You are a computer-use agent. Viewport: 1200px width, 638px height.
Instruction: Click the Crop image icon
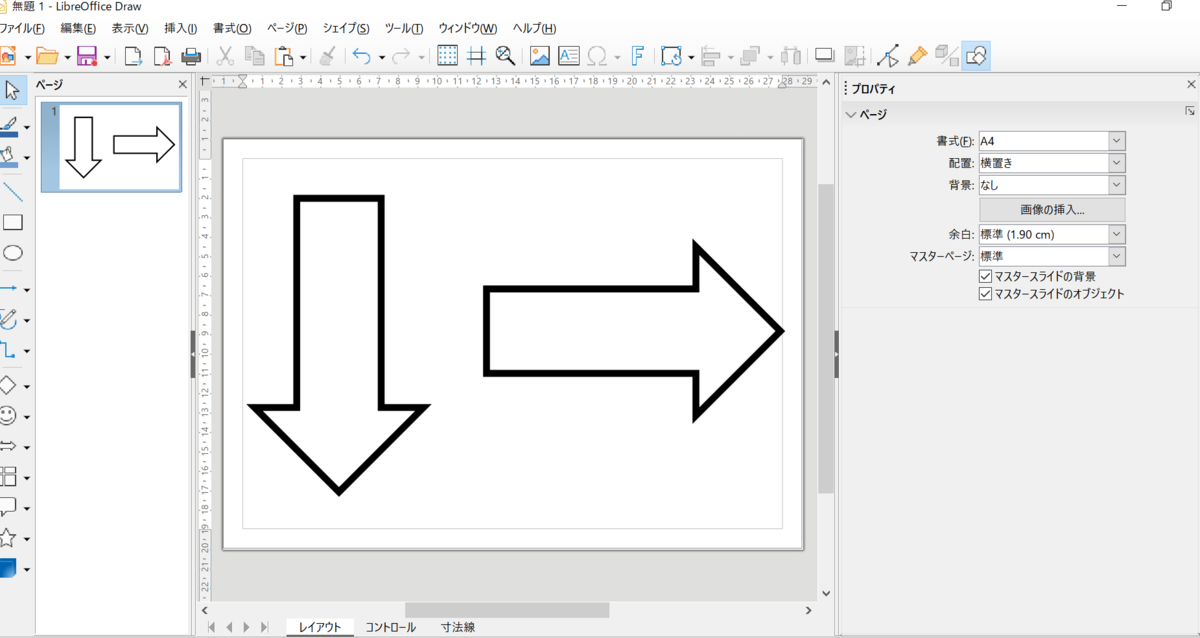854,55
